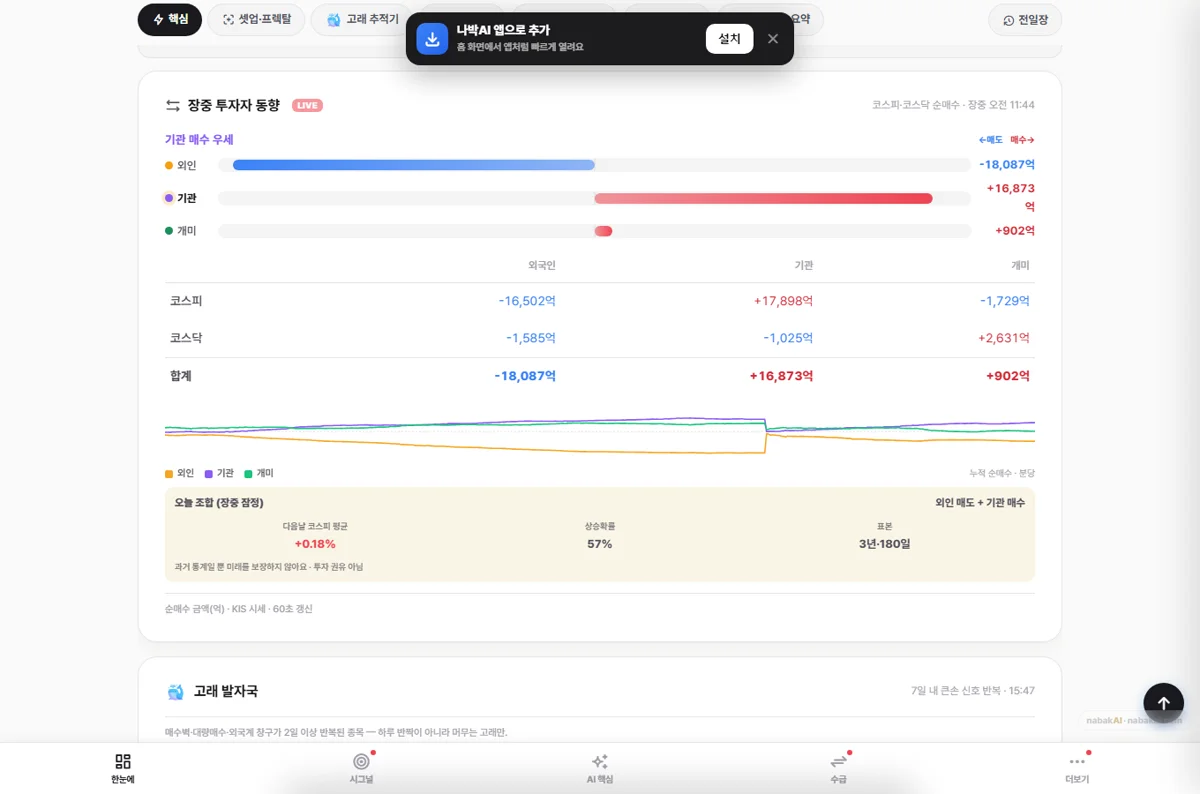
Task: Open the 시그널 bottom navigation tab
Action: 361,768
